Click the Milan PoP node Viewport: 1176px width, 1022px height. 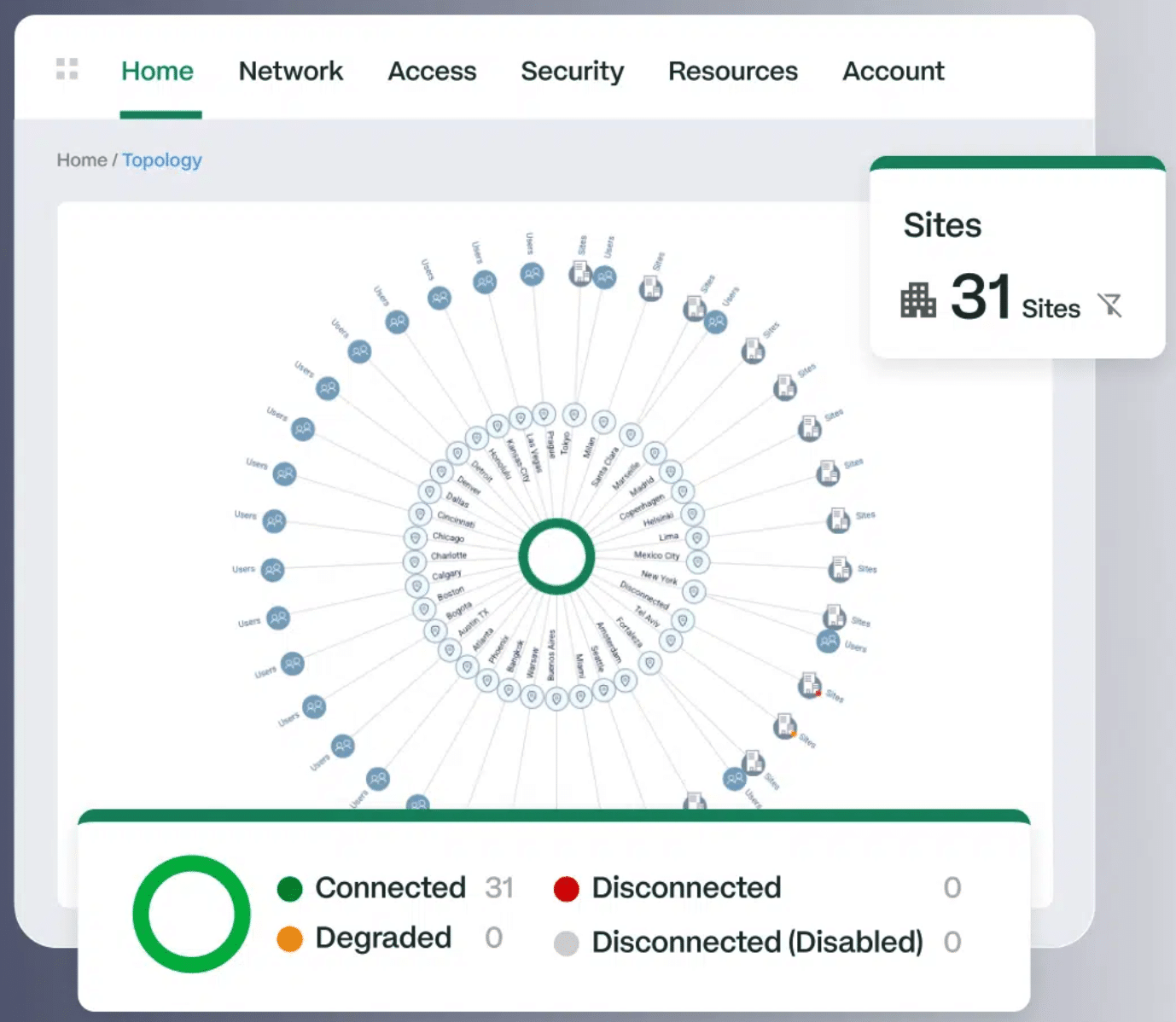604,421
